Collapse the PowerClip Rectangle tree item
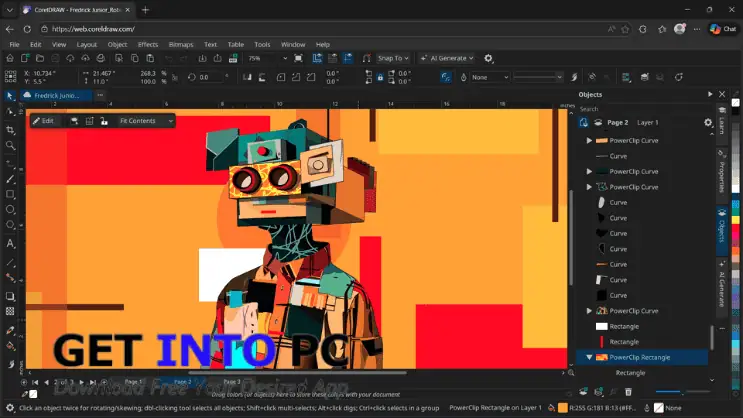Viewport: 743px width, 418px height. coord(589,357)
